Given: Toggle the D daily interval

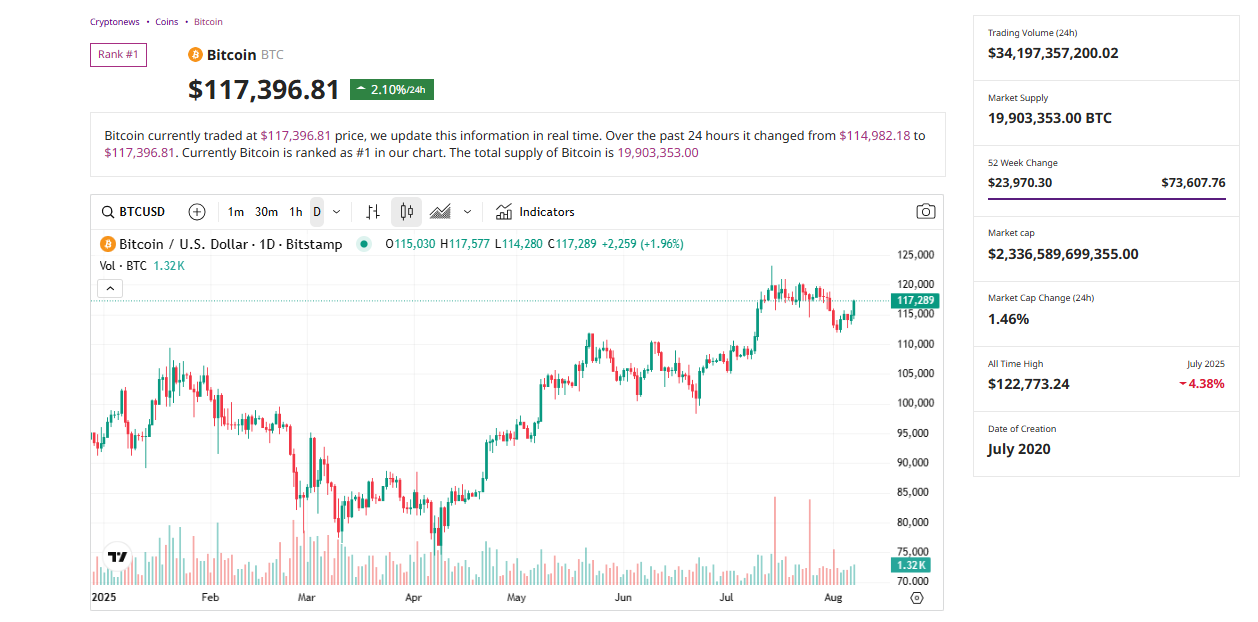Looking at the screenshot, I should tap(316, 211).
